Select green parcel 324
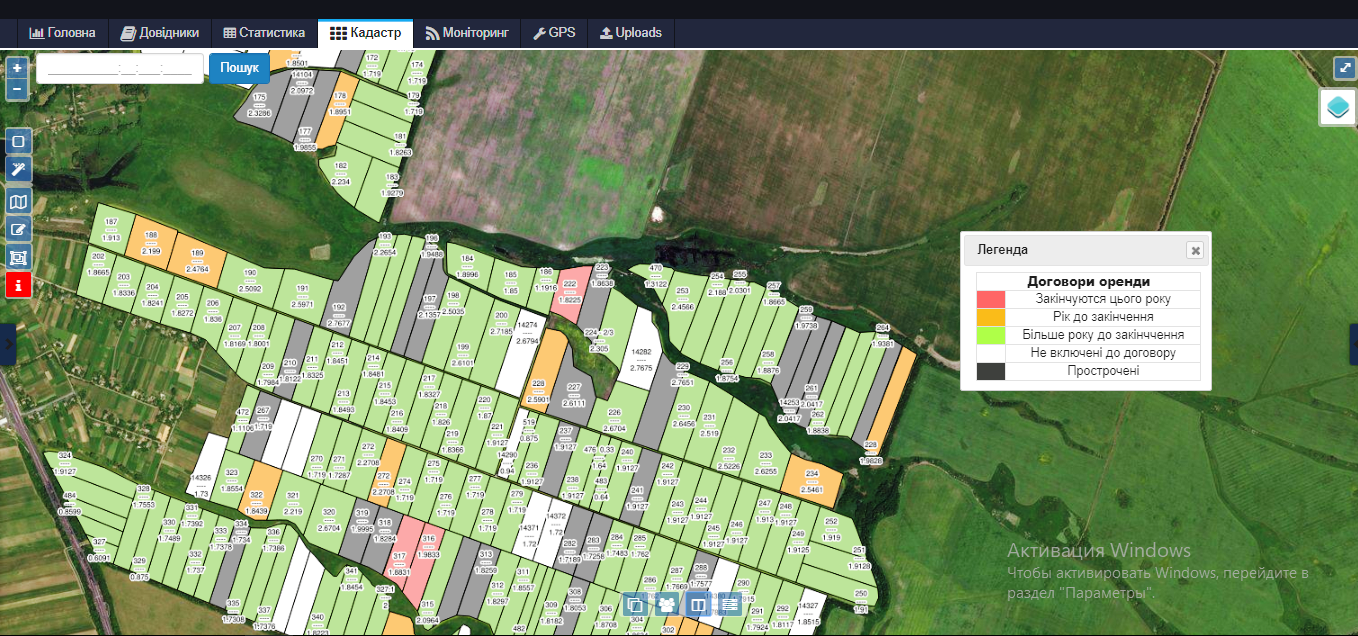1358x636 pixels. pos(67,463)
